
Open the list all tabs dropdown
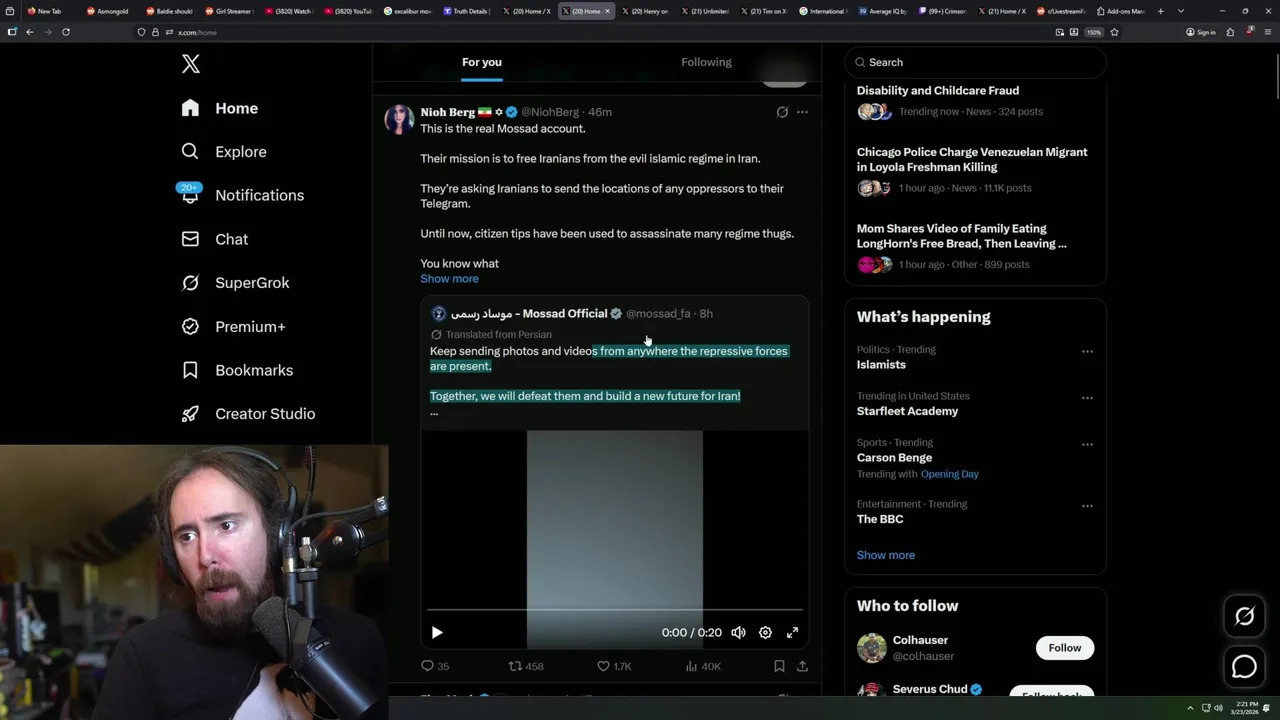tap(1180, 11)
